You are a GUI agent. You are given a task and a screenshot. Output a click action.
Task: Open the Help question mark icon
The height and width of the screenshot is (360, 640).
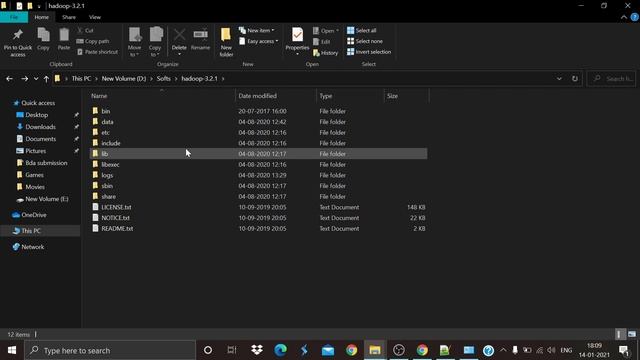(x=635, y=17)
